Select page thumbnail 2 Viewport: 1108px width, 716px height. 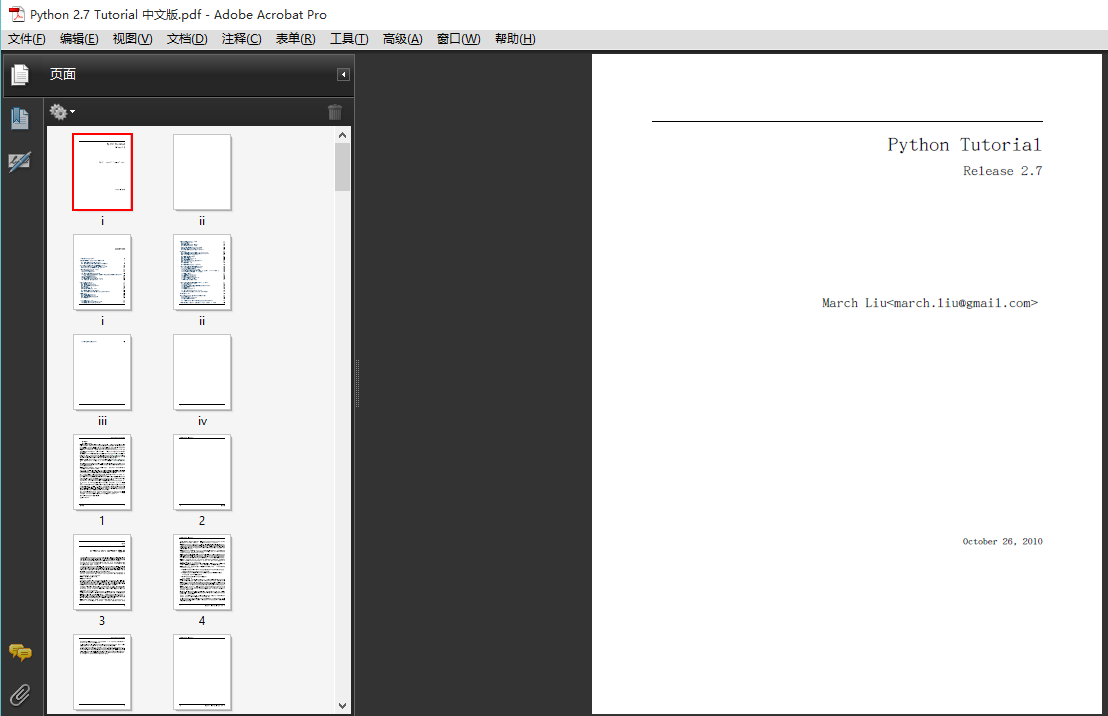(x=202, y=472)
